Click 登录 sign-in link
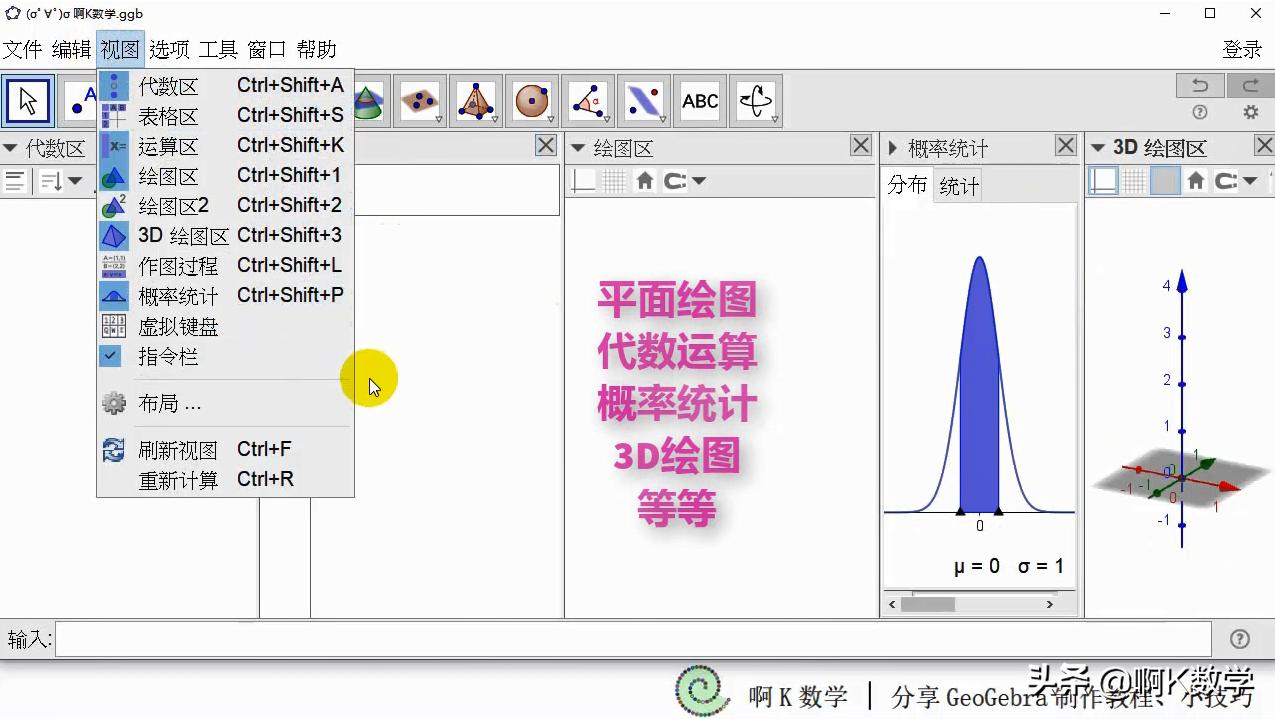 tap(1242, 49)
